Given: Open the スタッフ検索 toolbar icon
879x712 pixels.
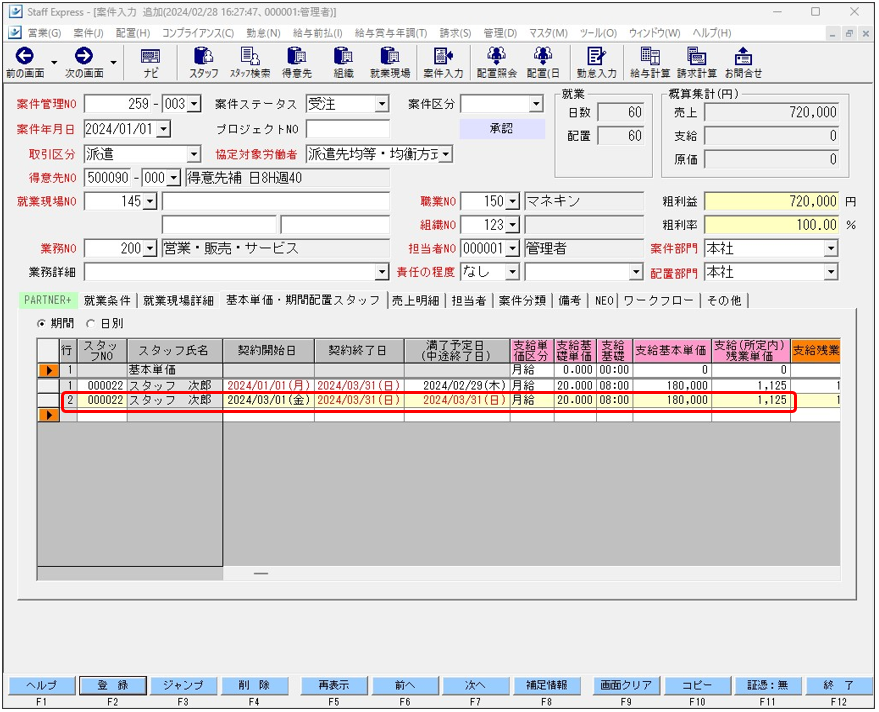Looking at the screenshot, I should 250,62.
